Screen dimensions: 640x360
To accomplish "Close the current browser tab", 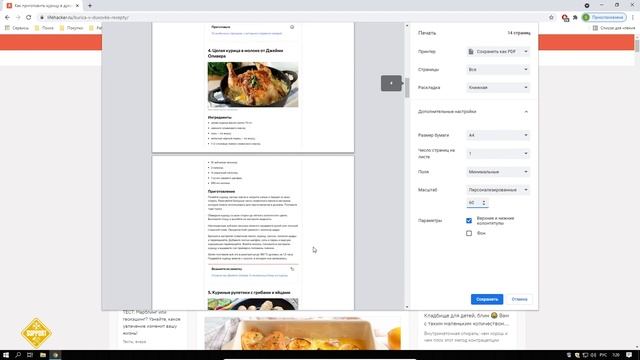I will [x=78, y=6].
